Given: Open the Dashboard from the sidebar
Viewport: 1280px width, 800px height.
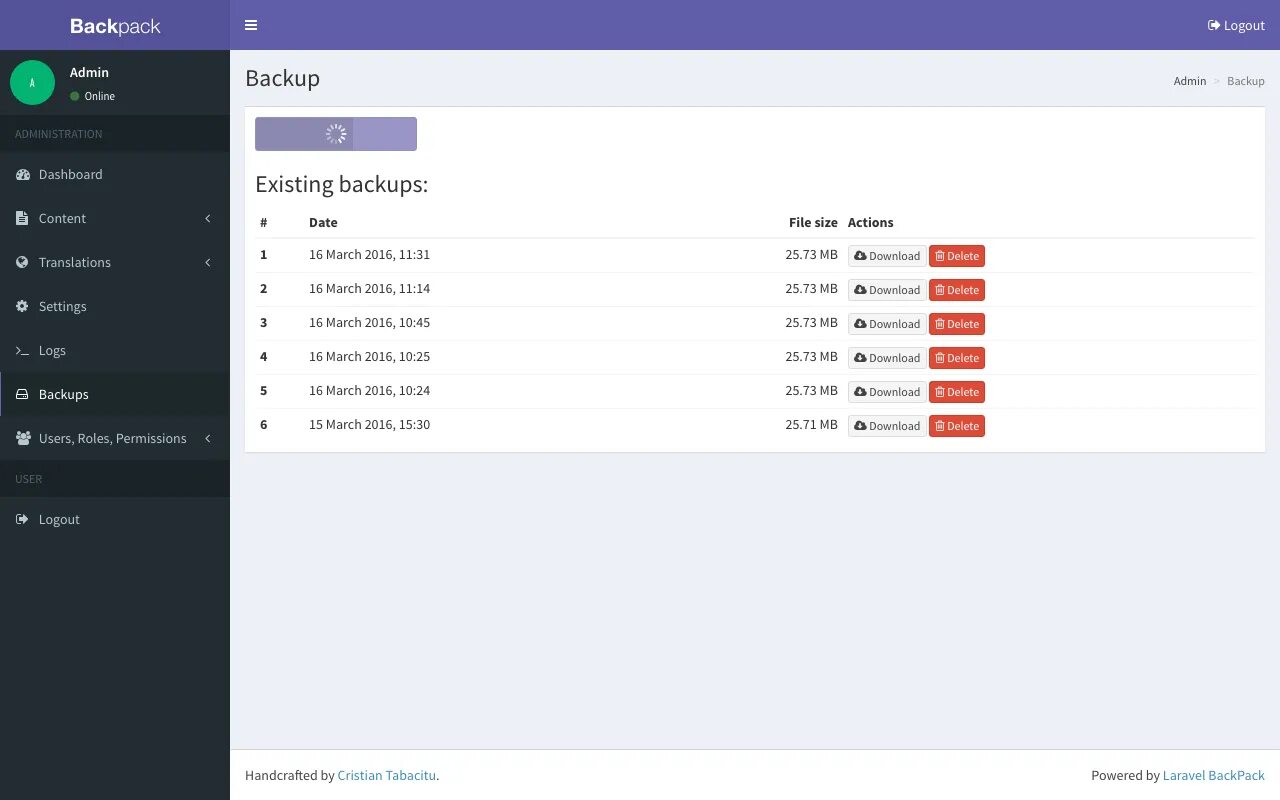Looking at the screenshot, I should pyautogui.click(x=70, y=174).
